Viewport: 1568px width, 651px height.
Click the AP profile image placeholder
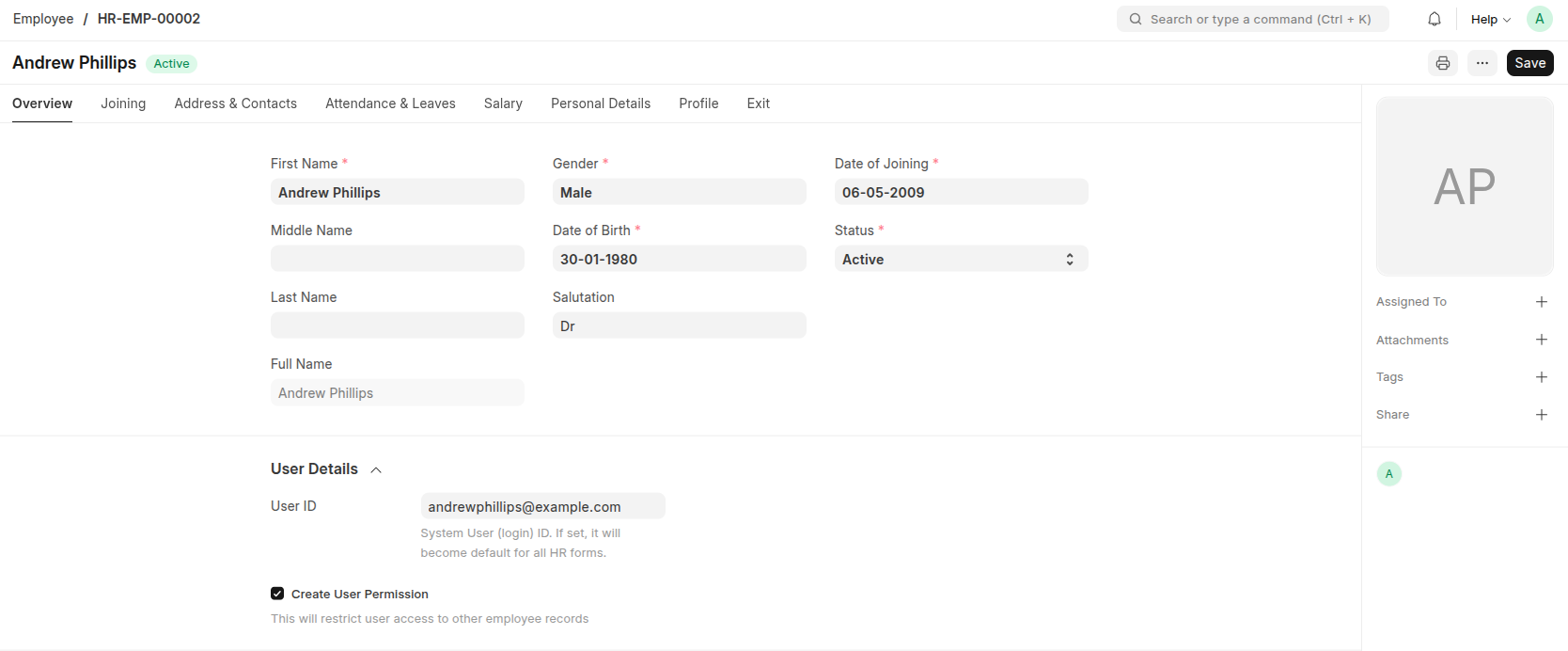[1465, 186]
